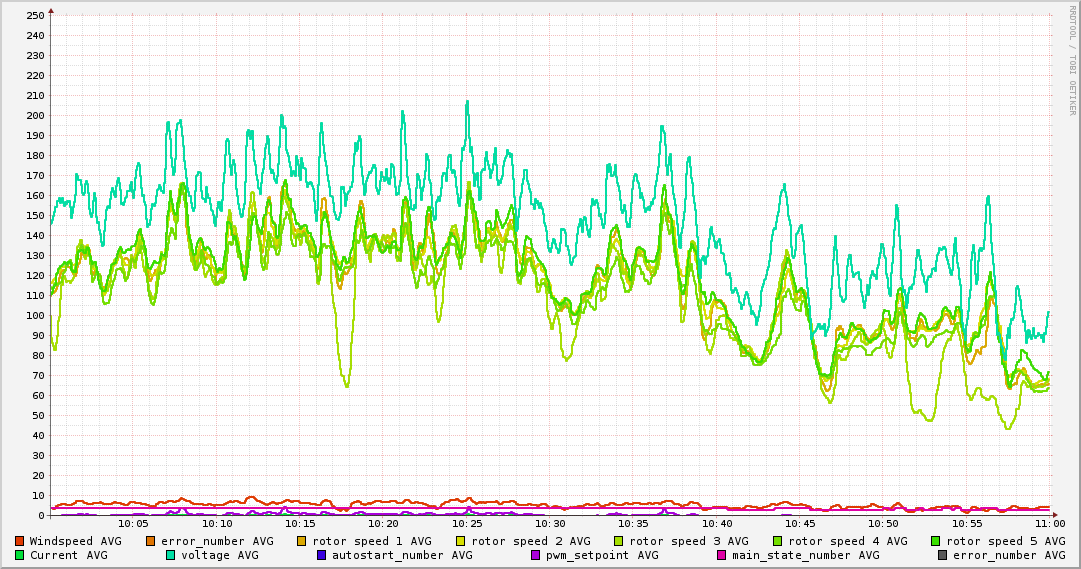Select the 'rotor speed 3 AVG' legend label
Viewport: 1081px width, 569px height.
pos(689,541)
